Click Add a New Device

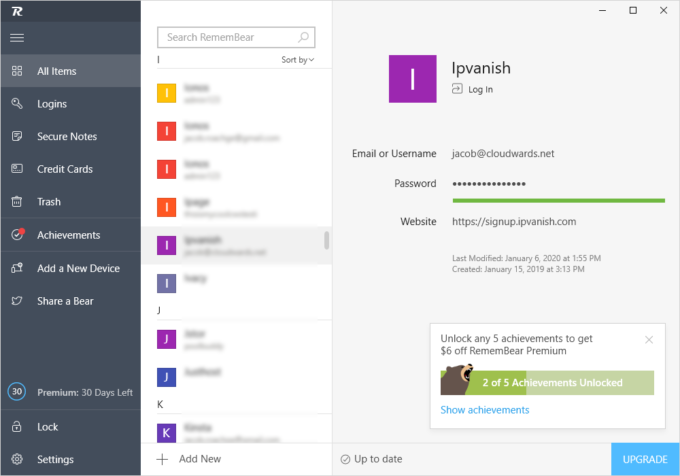pyautogui.click(x=71, y=268)
